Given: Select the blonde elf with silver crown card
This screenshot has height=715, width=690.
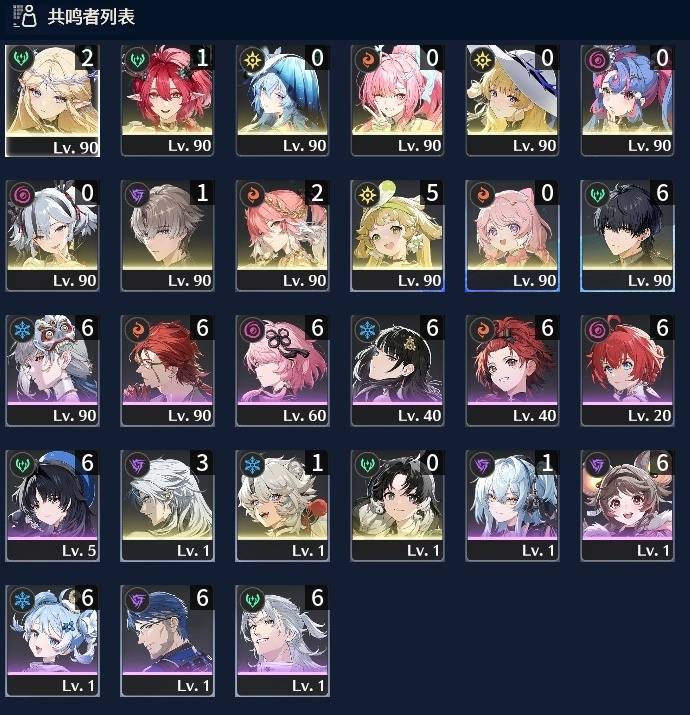Looking at the screenshot, I should (x=52, y=100).
